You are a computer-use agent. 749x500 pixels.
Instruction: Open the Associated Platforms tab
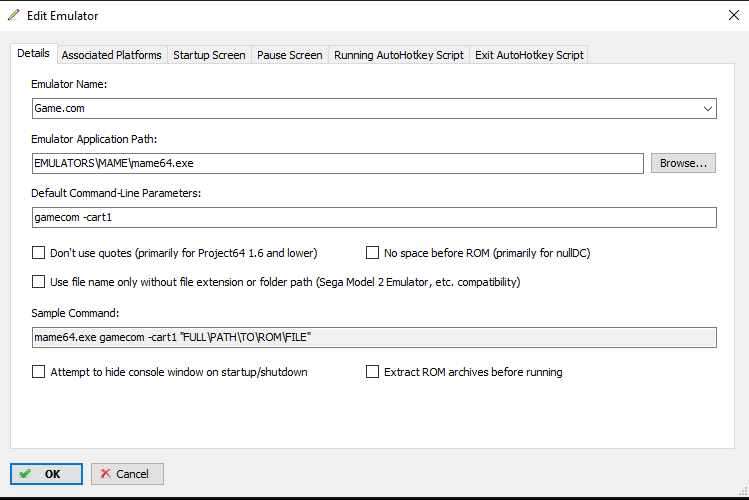(x=111, y=55)
